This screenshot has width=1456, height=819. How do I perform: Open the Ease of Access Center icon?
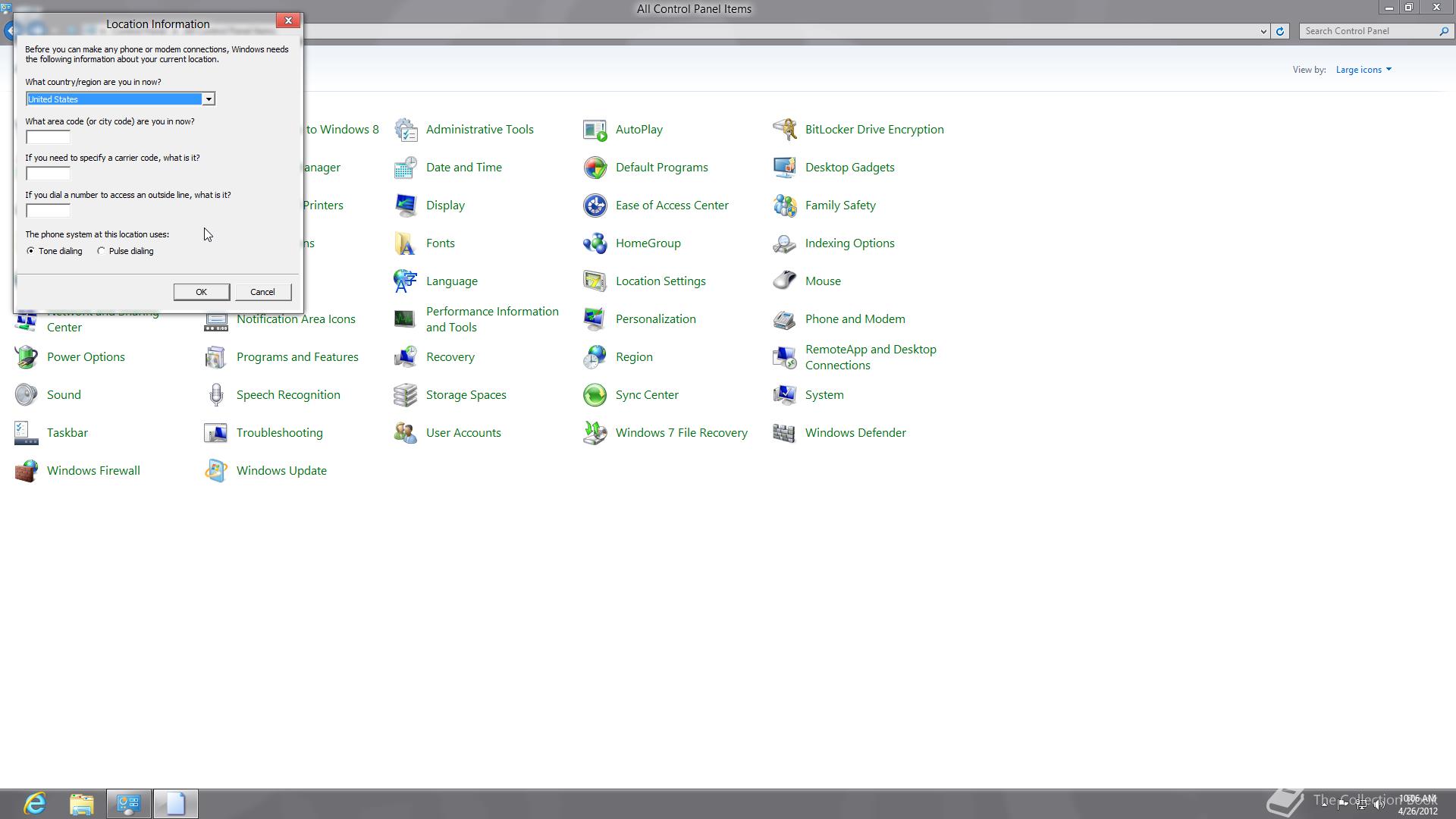[x=595, y=206]
